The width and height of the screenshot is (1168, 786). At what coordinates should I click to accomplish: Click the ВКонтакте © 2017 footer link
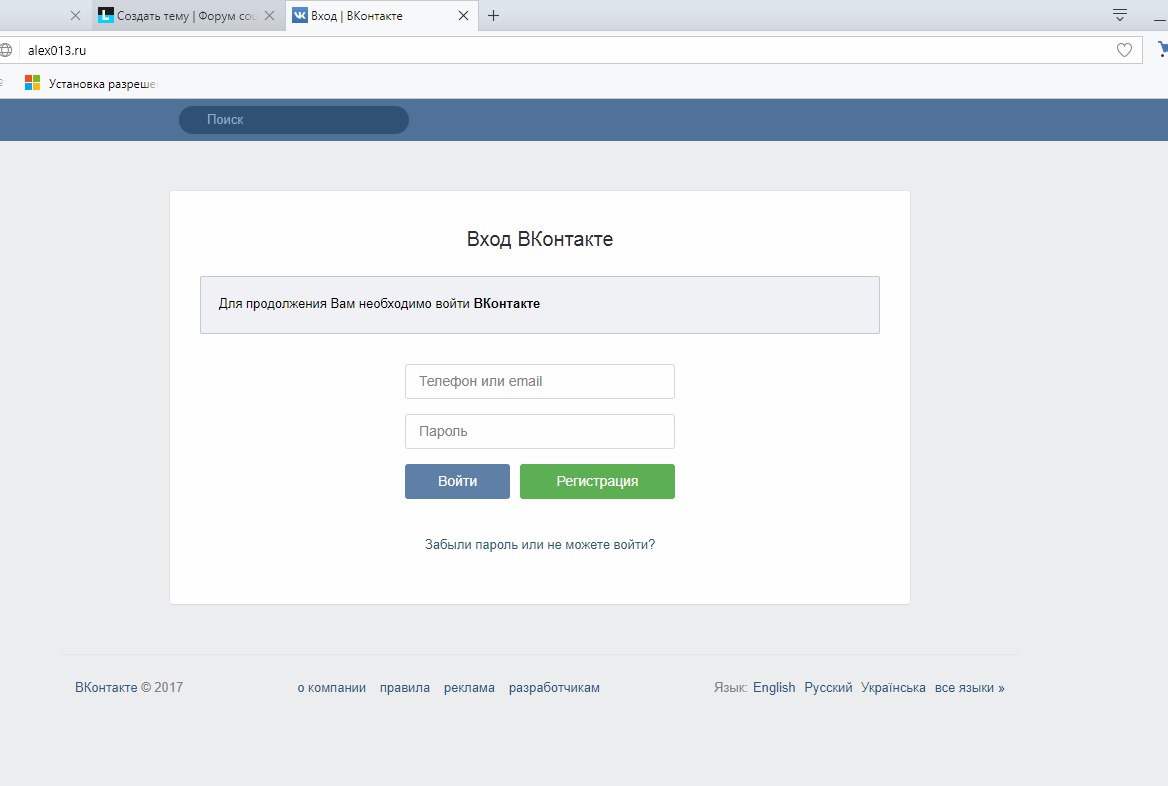pyautogui.click(x=129, y=688)
